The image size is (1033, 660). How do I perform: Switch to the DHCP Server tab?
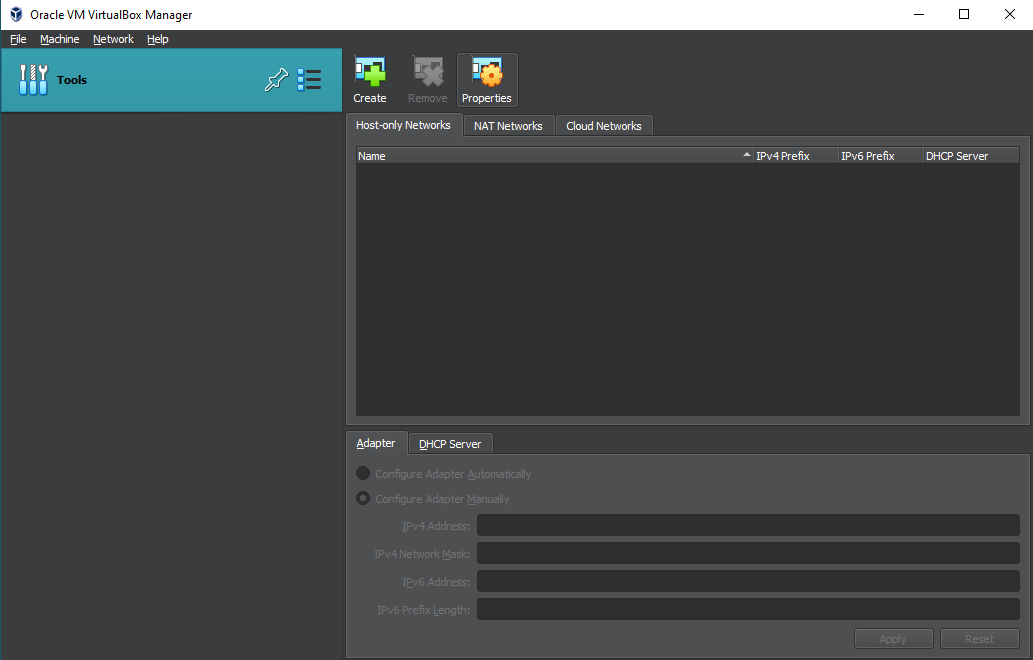[x=450, y=444]
